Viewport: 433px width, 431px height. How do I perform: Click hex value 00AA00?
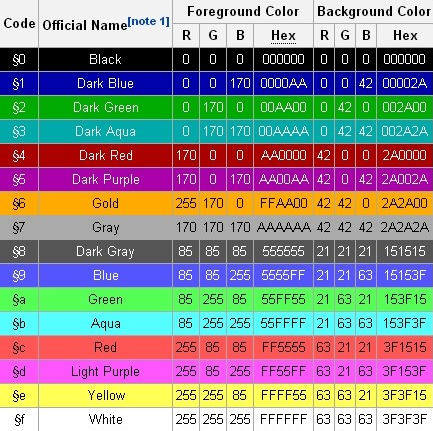(283, 107)
